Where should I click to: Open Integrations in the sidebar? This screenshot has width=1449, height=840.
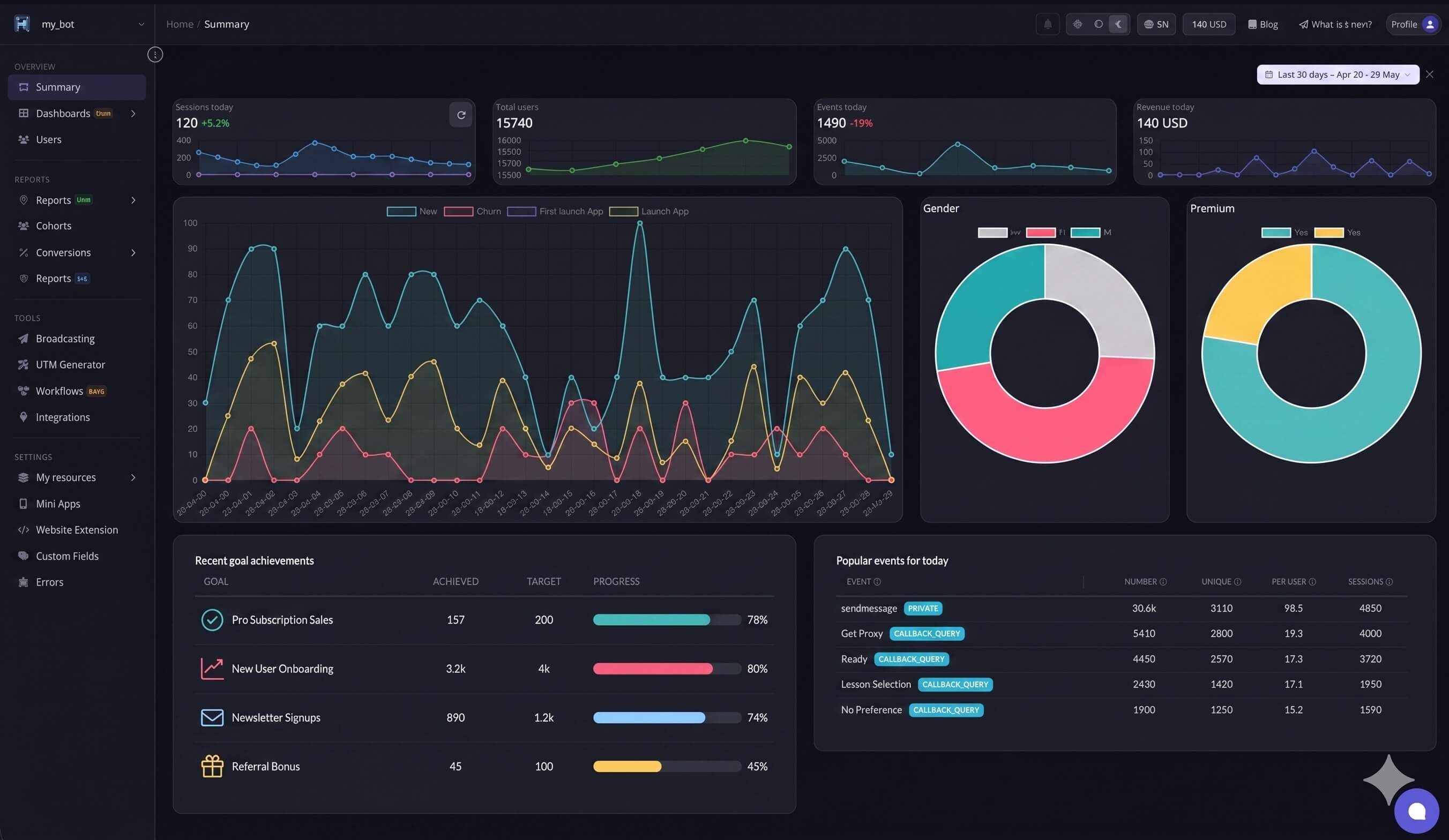pos(77,417)
